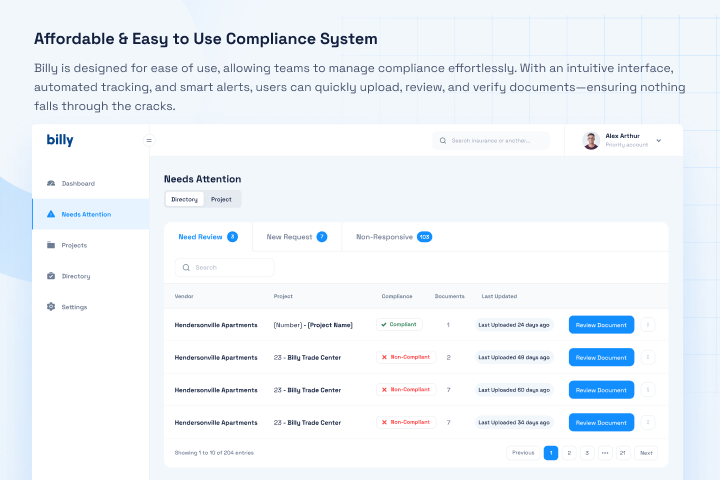The image size is (720, 480).
Task: Click the Need Review count badge
Action: click(232, 237)
